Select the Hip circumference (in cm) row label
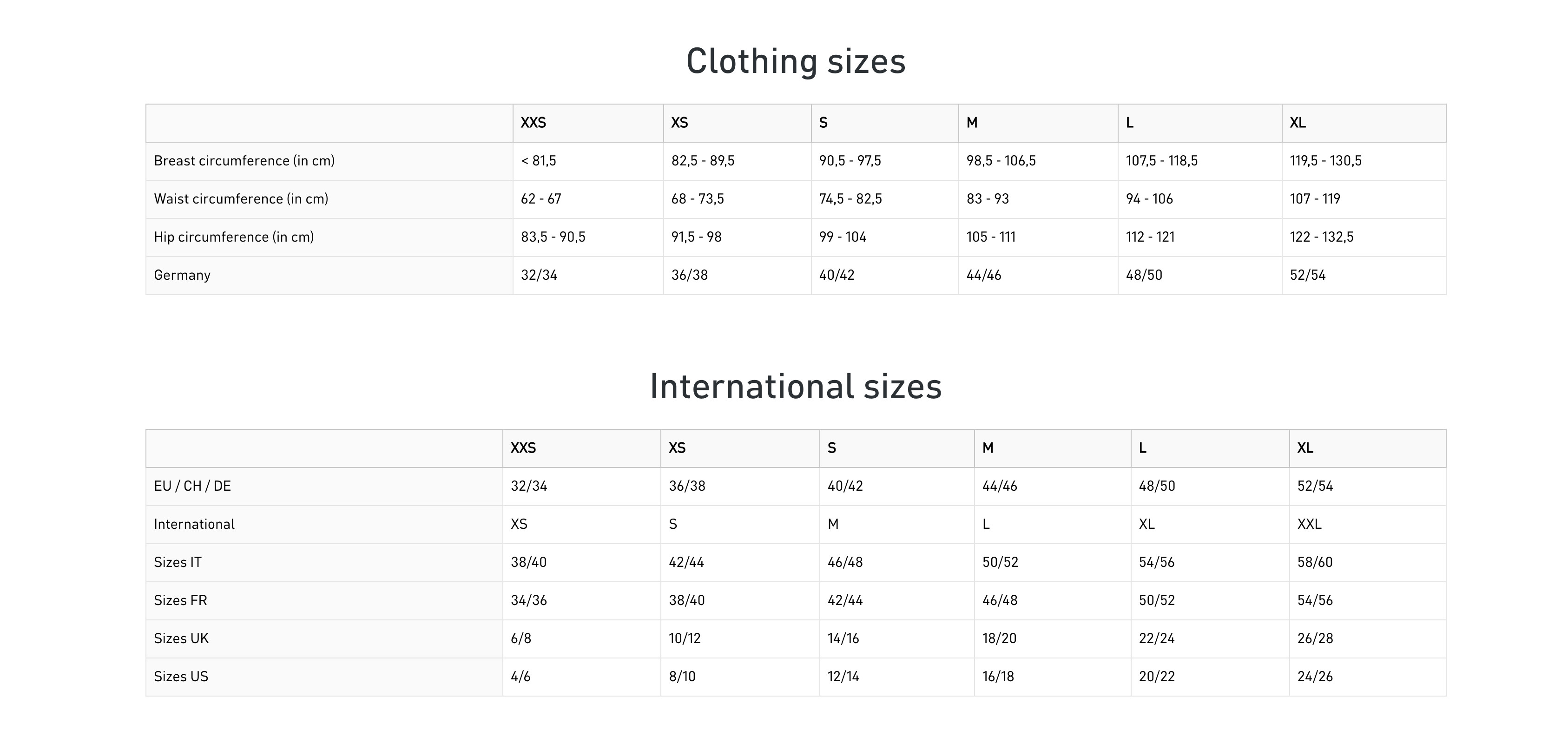Image resolution: width=1568 pixels, height=750 pixels. [234, 237]
